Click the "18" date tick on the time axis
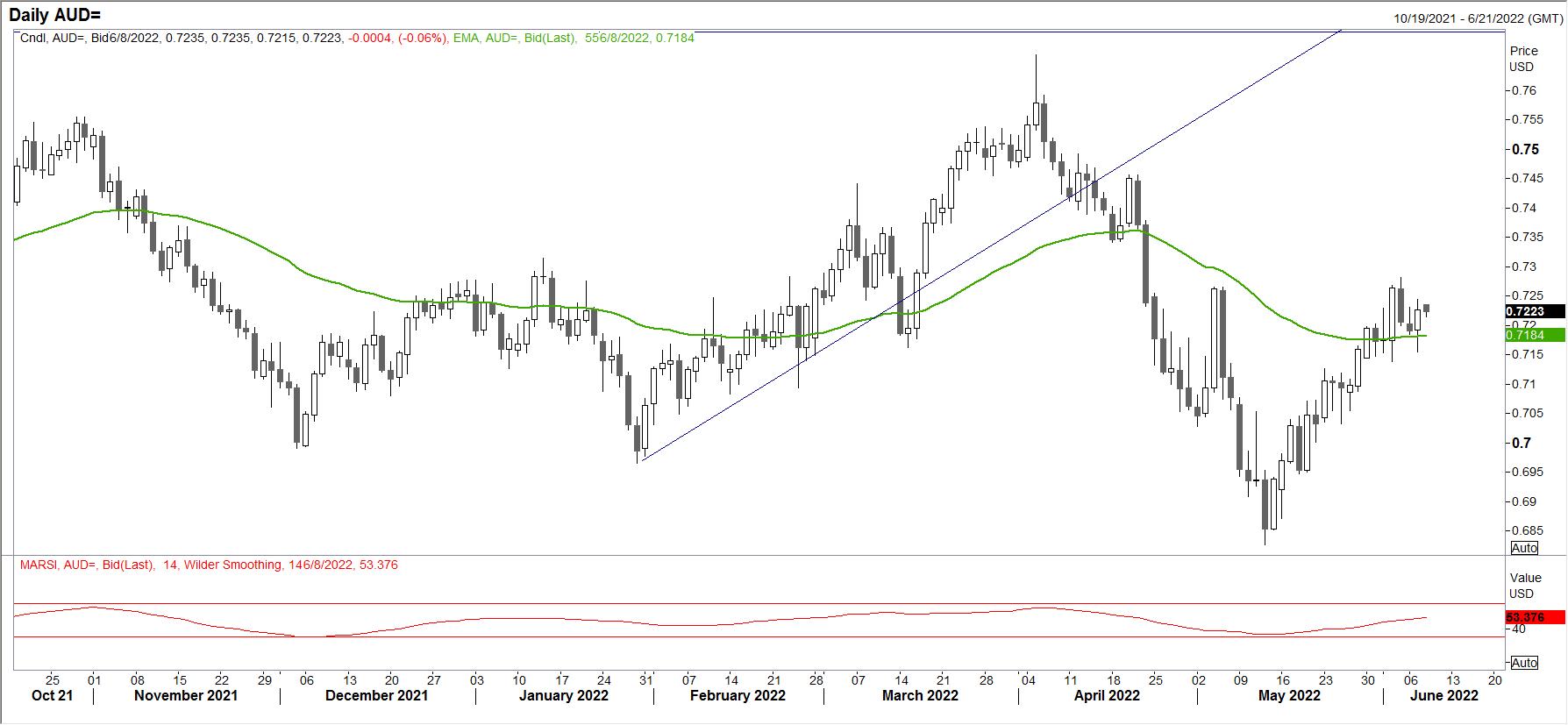 1114,679
